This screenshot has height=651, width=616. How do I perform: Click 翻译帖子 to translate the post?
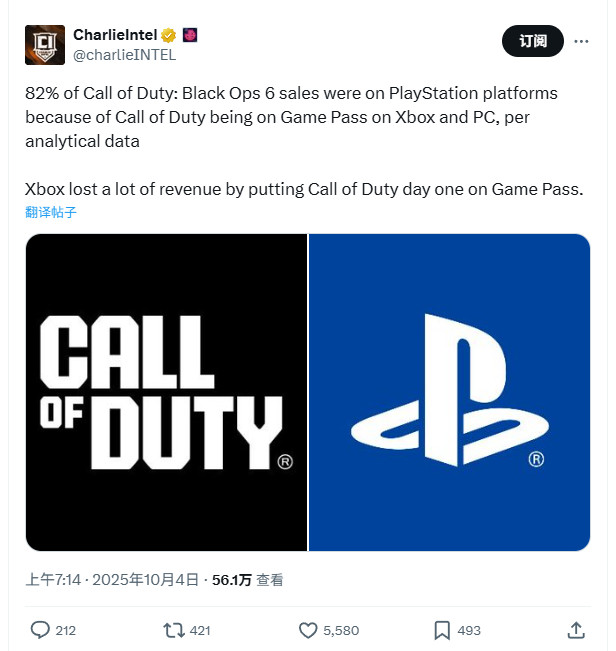pos(51,212)
